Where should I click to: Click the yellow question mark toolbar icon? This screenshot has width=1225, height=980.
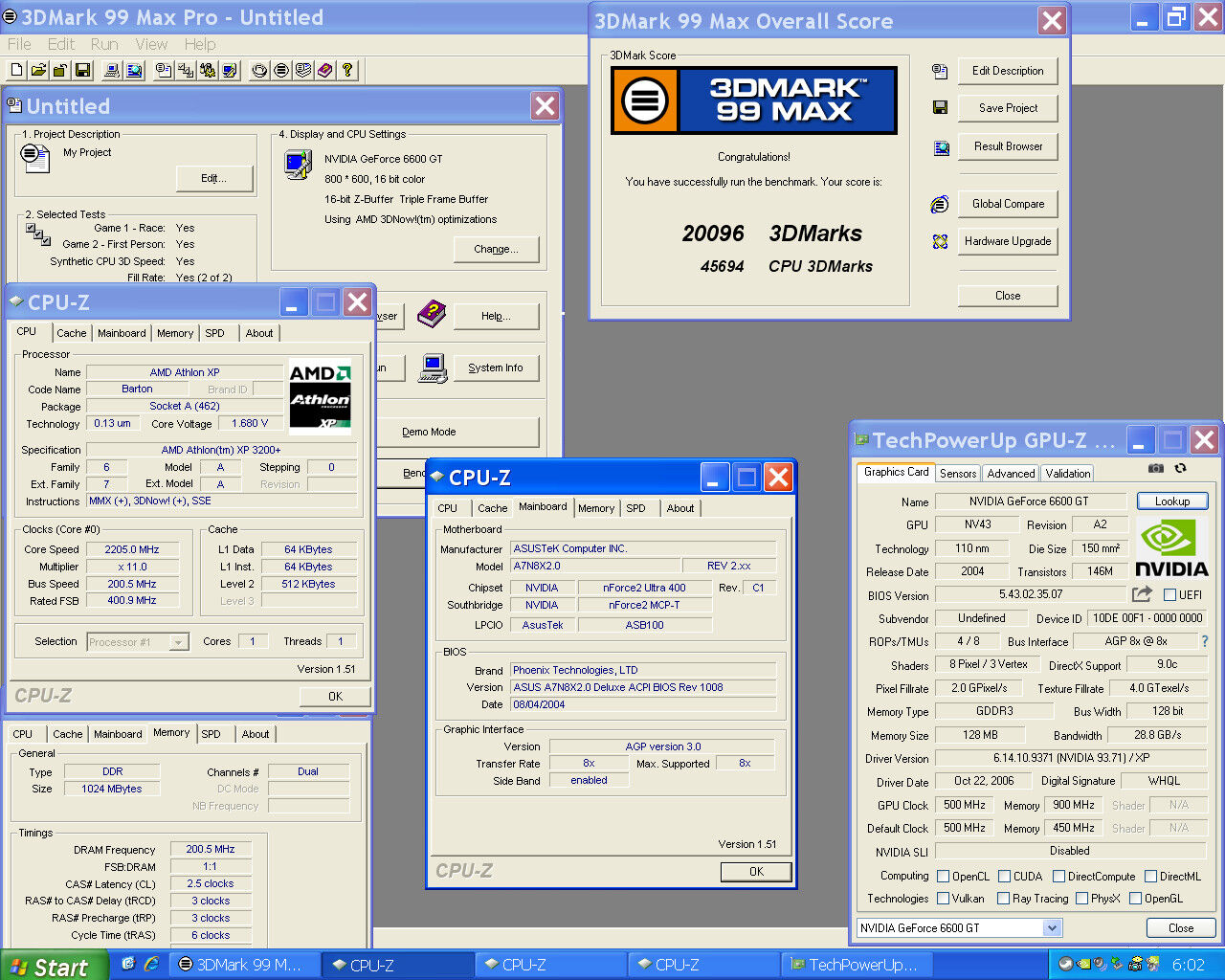(347, 70)
